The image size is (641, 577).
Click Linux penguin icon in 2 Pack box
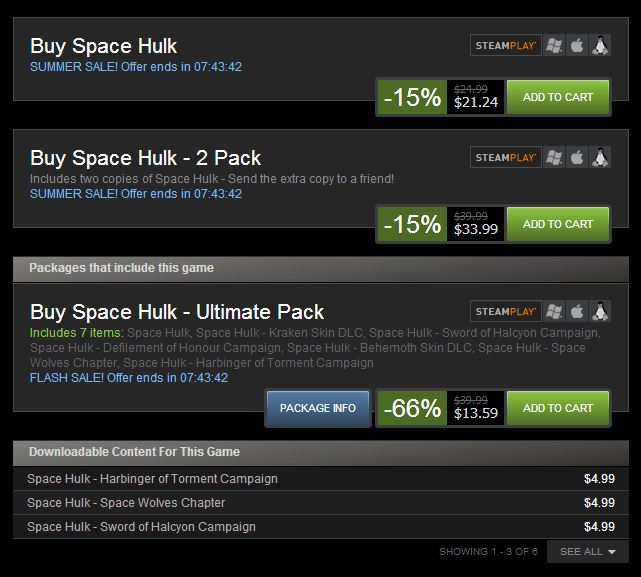[600, 157]
